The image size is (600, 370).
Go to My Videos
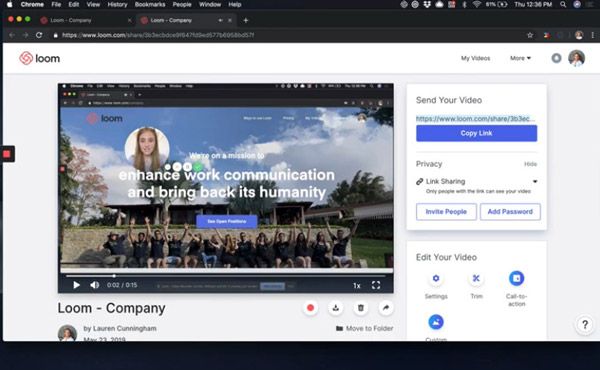pyautogui.click(x=475, y=58)
